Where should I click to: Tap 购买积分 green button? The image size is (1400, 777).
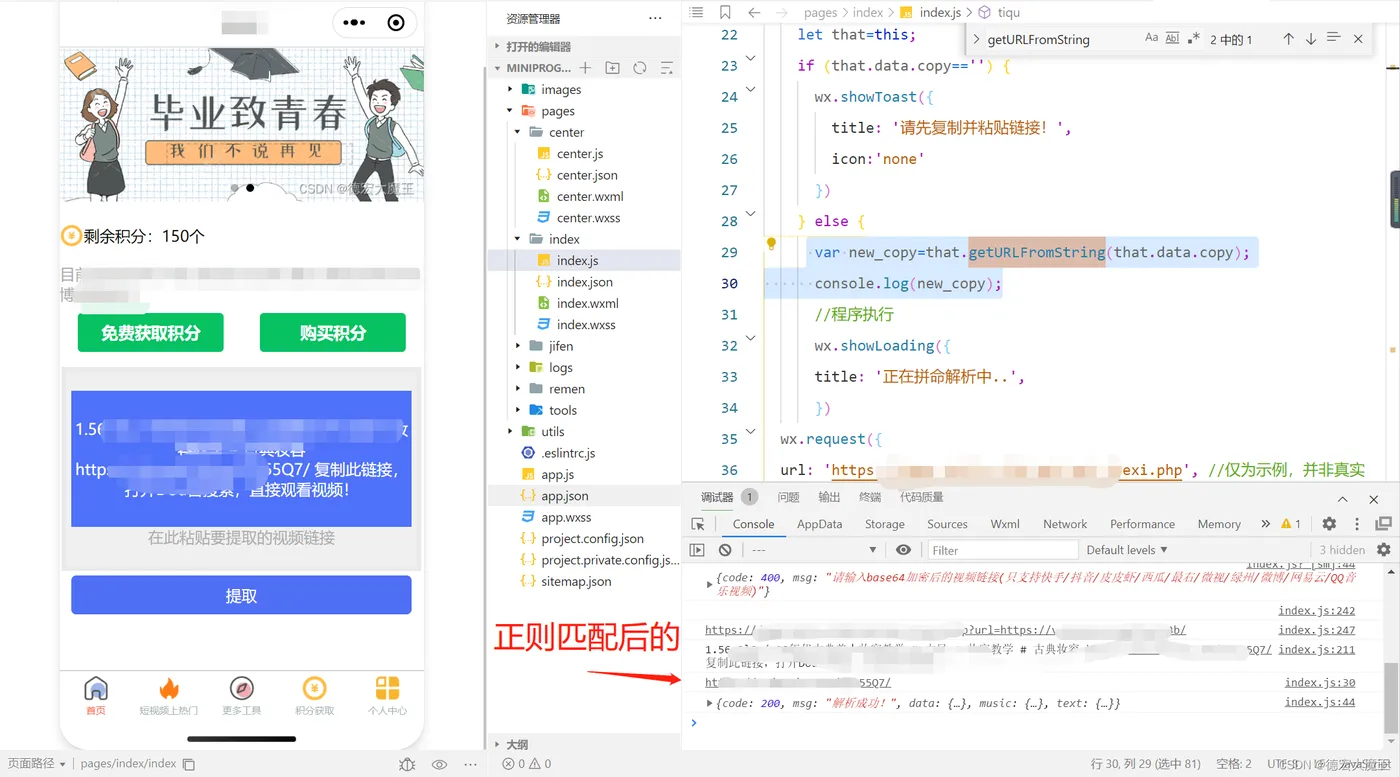pyautogui.click(x=333, y=333)
